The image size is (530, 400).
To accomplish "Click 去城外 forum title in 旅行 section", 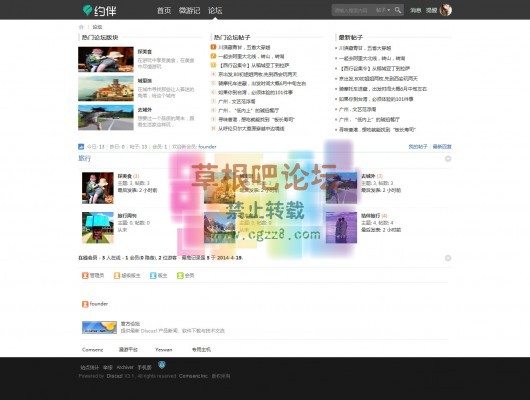I will (368, 176).
